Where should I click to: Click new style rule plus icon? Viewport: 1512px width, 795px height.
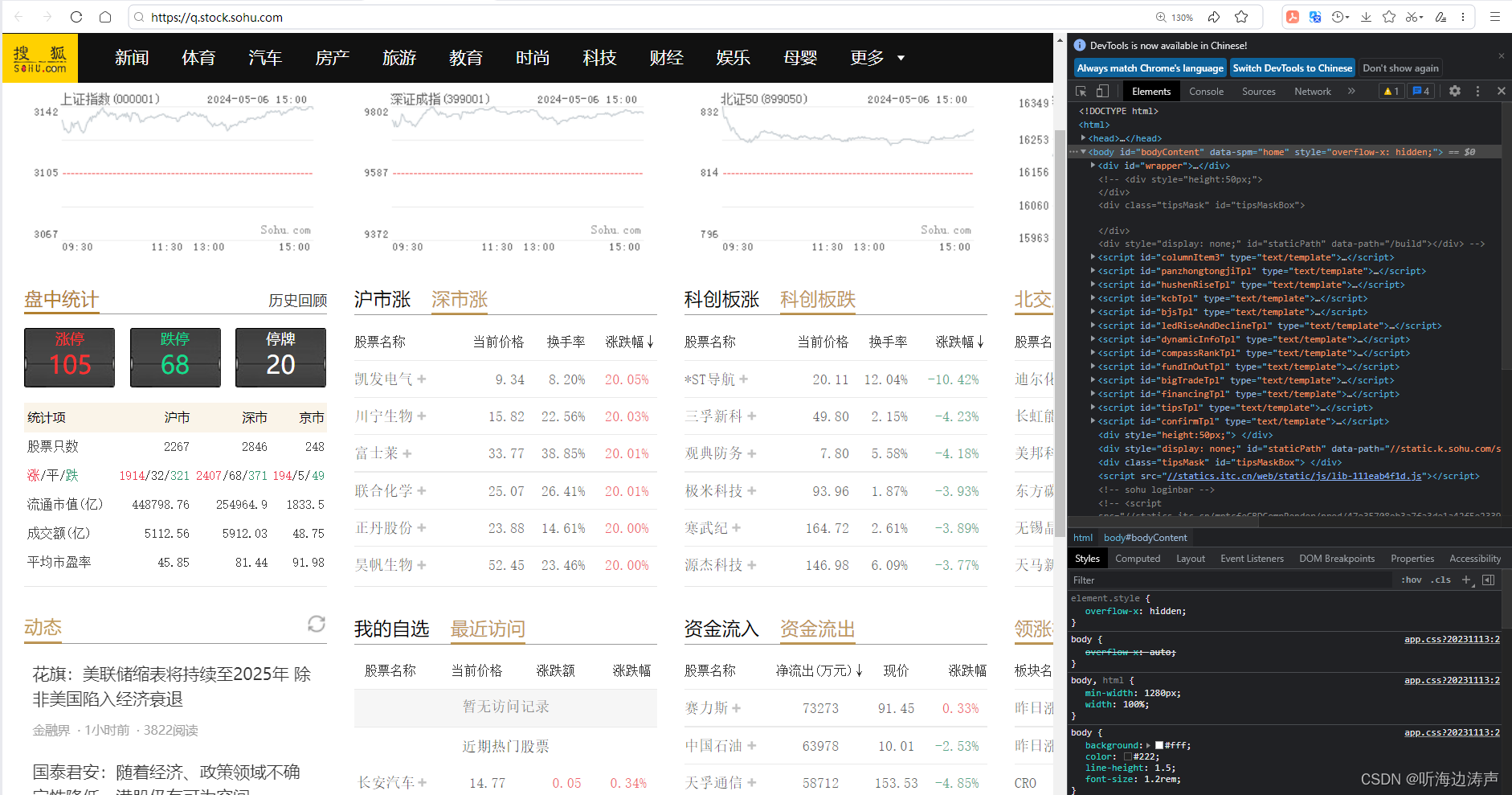1466,580
